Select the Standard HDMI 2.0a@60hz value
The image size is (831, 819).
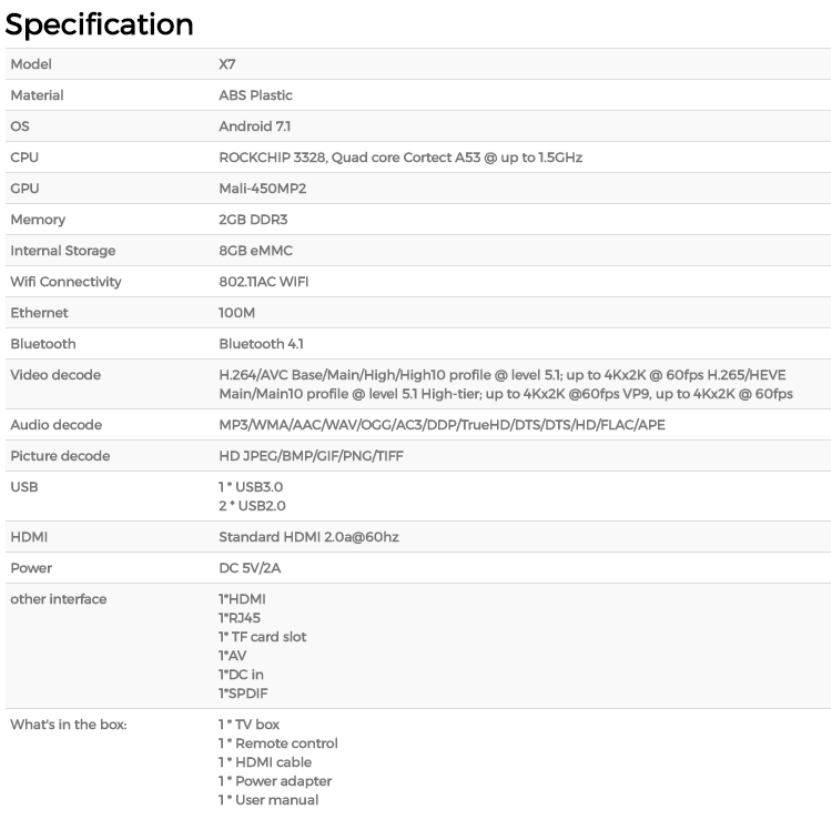[x=303, y=537]
